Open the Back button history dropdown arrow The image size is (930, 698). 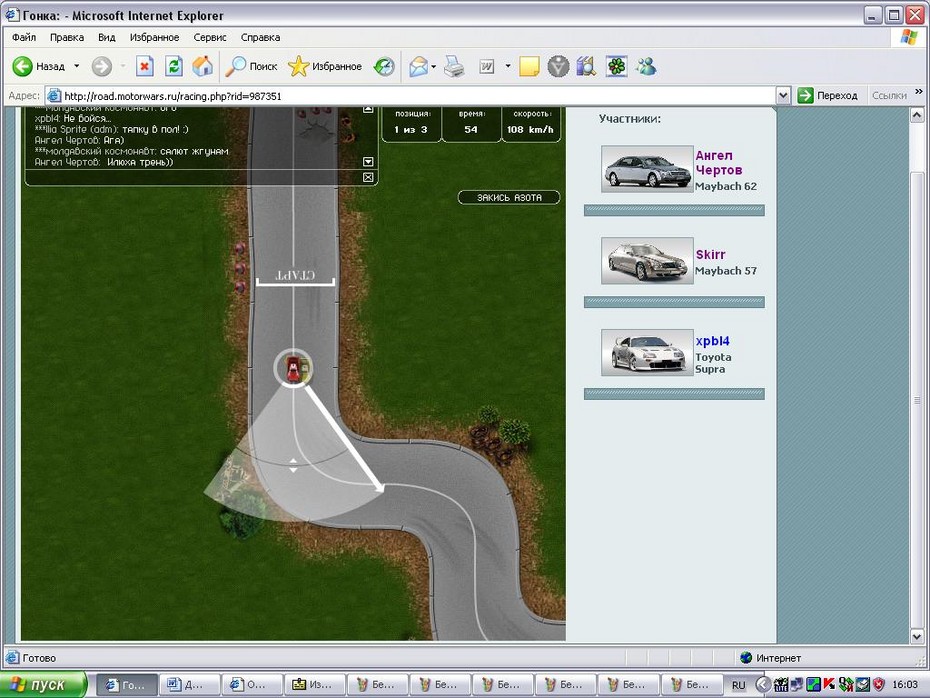pyautogui.click(x=76, y=67)
